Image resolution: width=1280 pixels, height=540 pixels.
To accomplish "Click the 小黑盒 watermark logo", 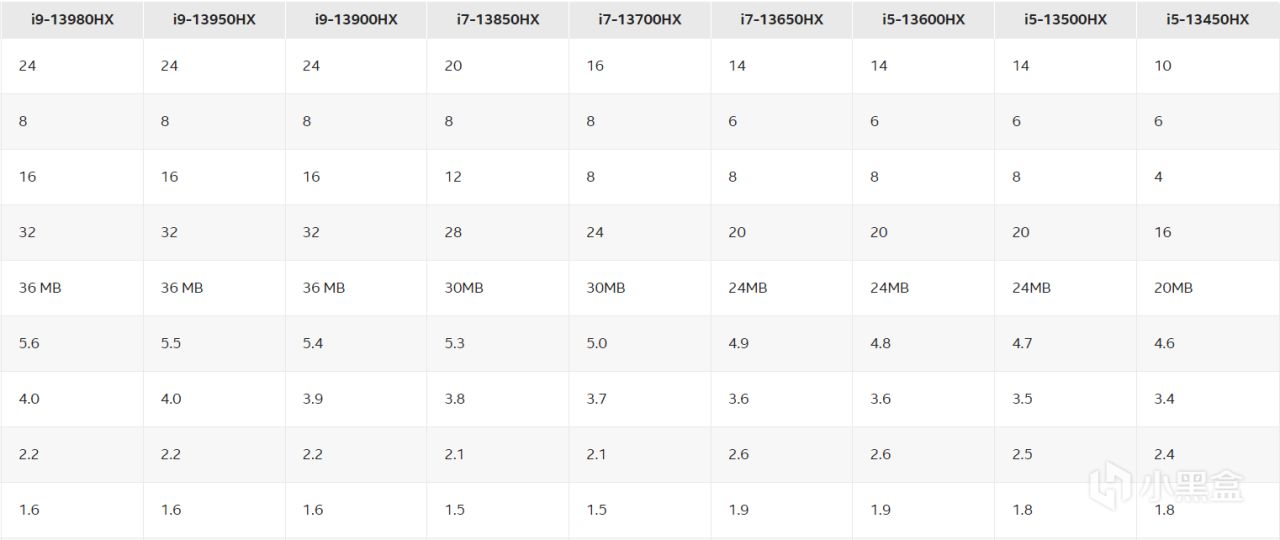I will pyautogui.click(x=1166, y=485).
